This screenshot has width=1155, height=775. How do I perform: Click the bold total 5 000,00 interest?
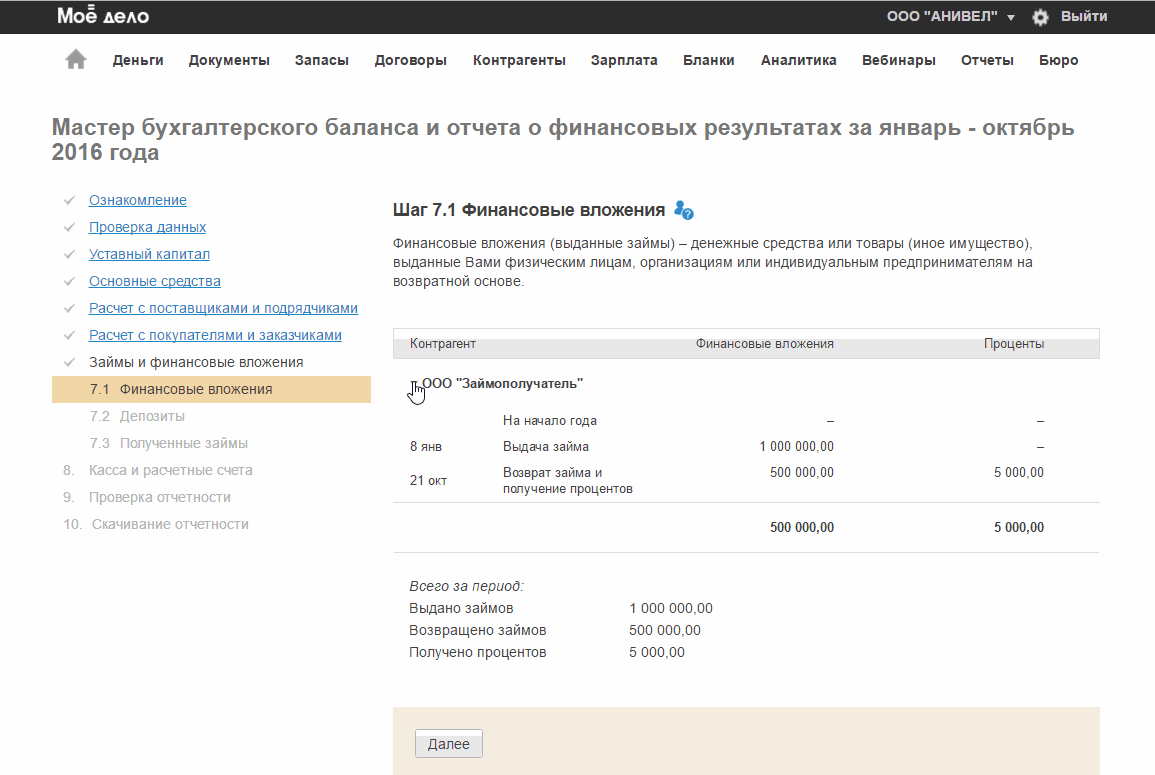coord(1019,527)
